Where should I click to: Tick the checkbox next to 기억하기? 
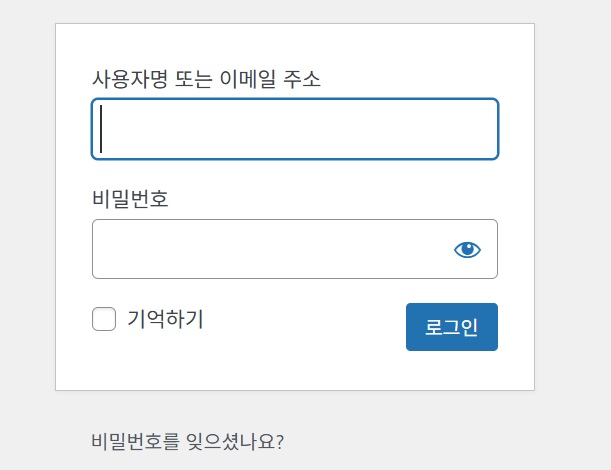pos(104,319)
